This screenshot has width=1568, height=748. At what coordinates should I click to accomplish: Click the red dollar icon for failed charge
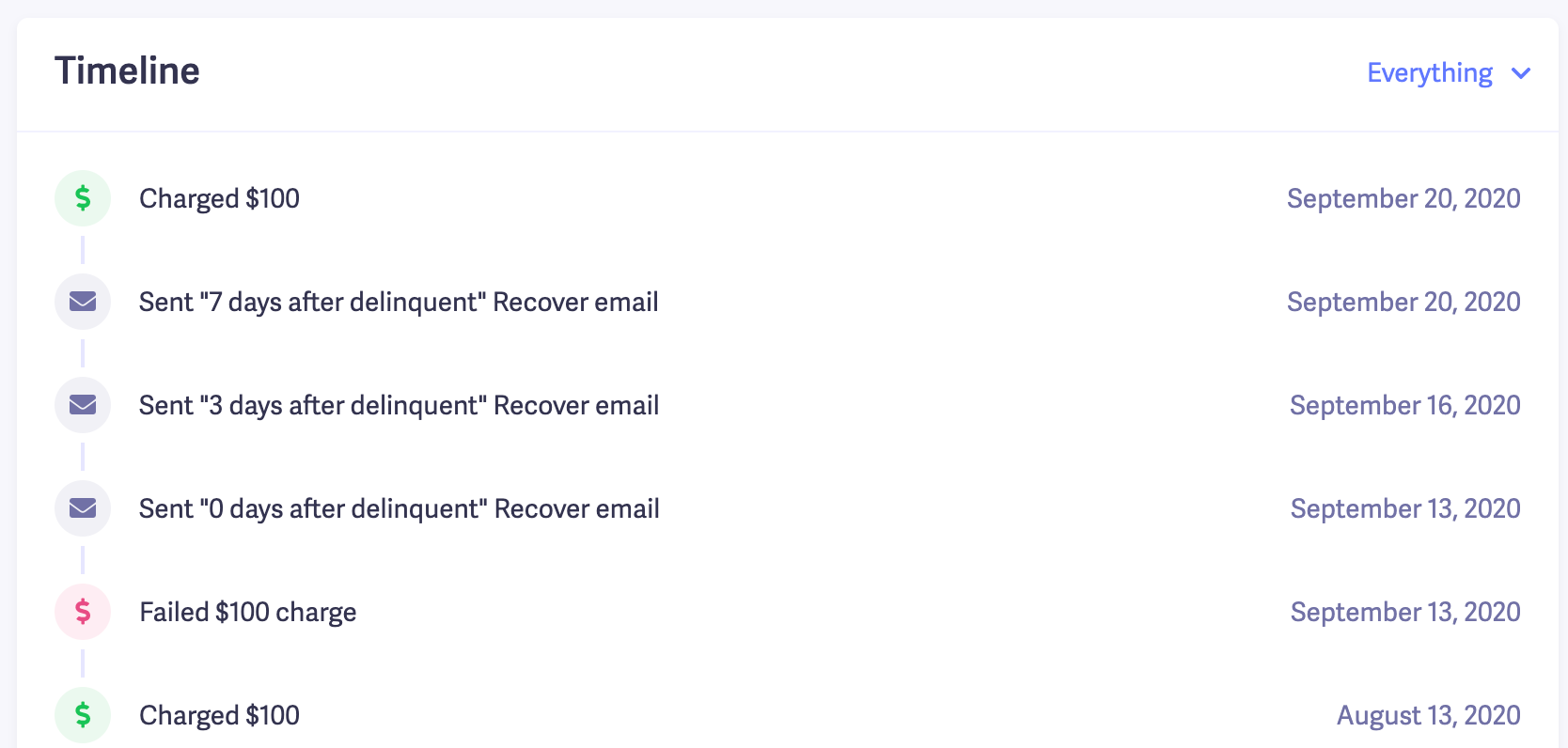tap(83, 612)
